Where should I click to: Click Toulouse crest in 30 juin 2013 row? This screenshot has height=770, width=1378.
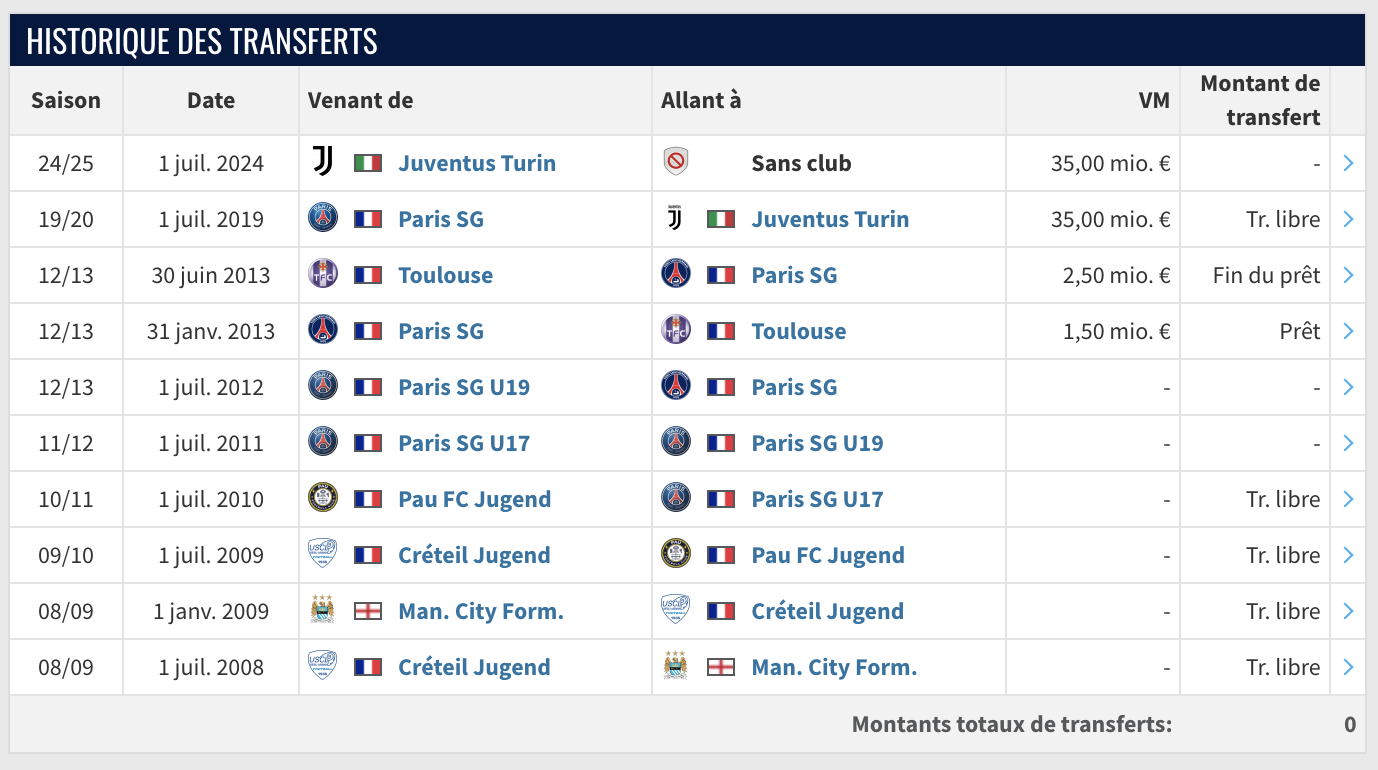(323, 274)
